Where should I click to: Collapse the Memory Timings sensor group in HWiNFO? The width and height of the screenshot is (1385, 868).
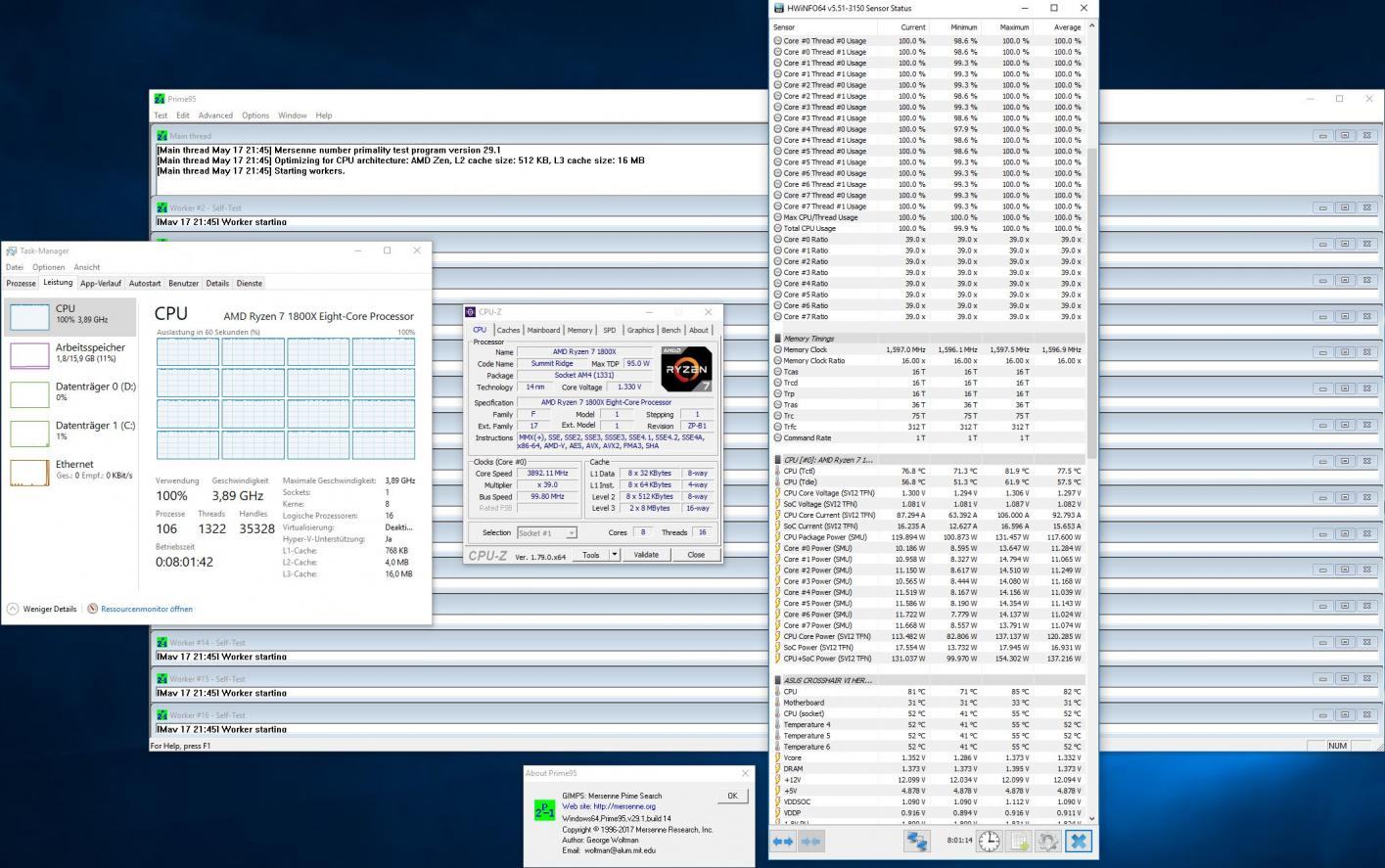point(778,339)
